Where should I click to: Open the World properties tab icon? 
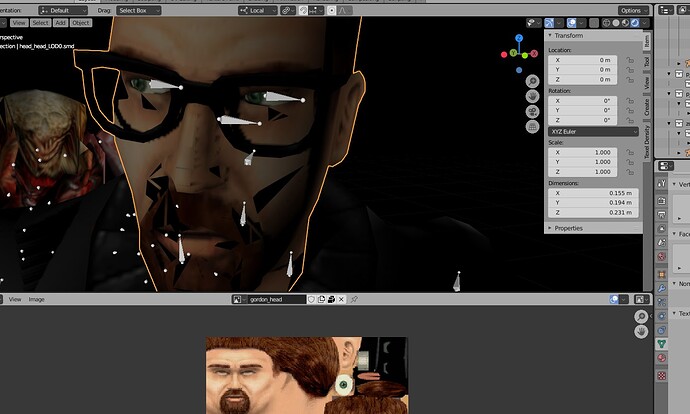coord(661,256)
